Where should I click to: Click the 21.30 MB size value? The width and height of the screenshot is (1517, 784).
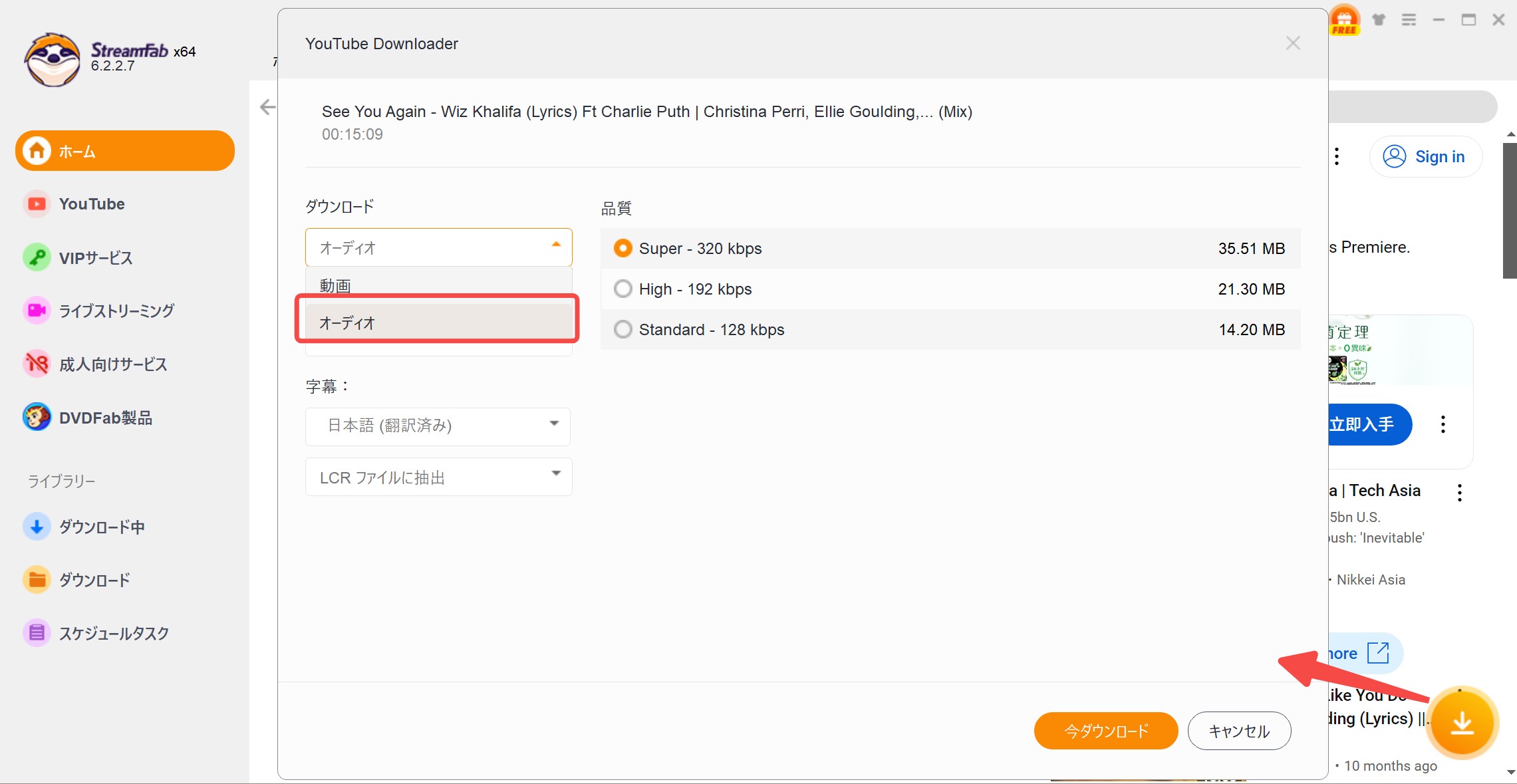pos(1252,289)
